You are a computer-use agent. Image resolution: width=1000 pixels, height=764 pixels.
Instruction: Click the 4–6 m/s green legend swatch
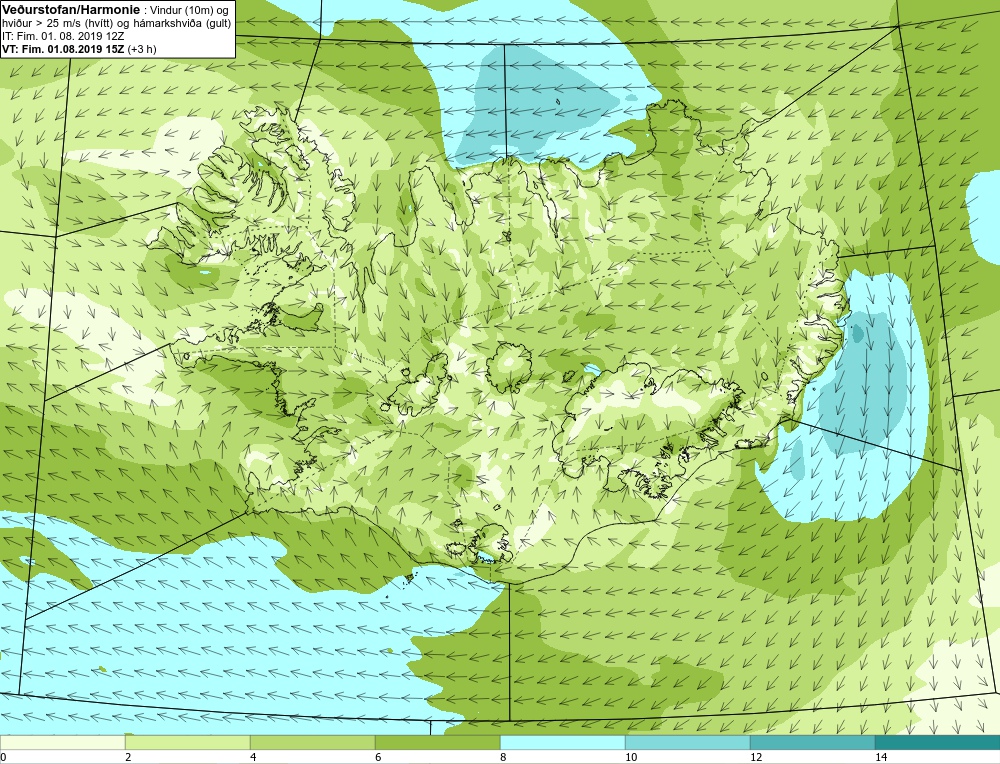pyautogui.click(x=312, y=742)
